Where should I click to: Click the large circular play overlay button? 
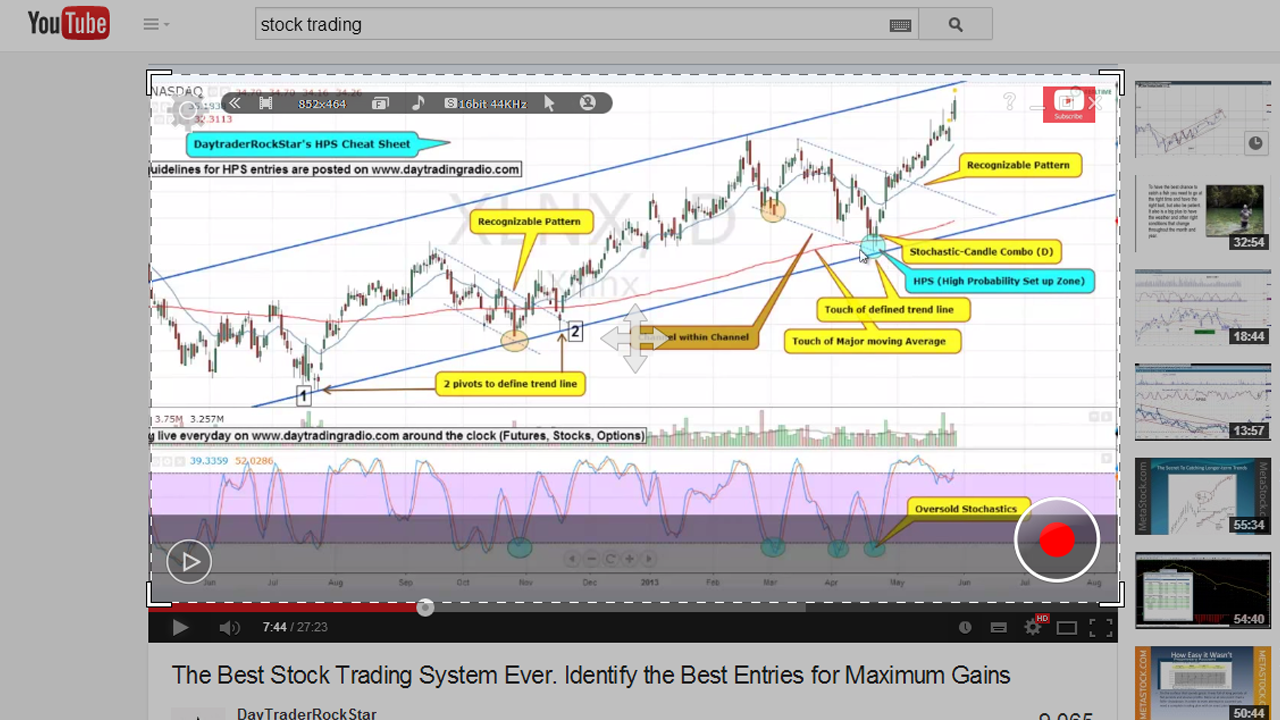(x=189, y=562)
